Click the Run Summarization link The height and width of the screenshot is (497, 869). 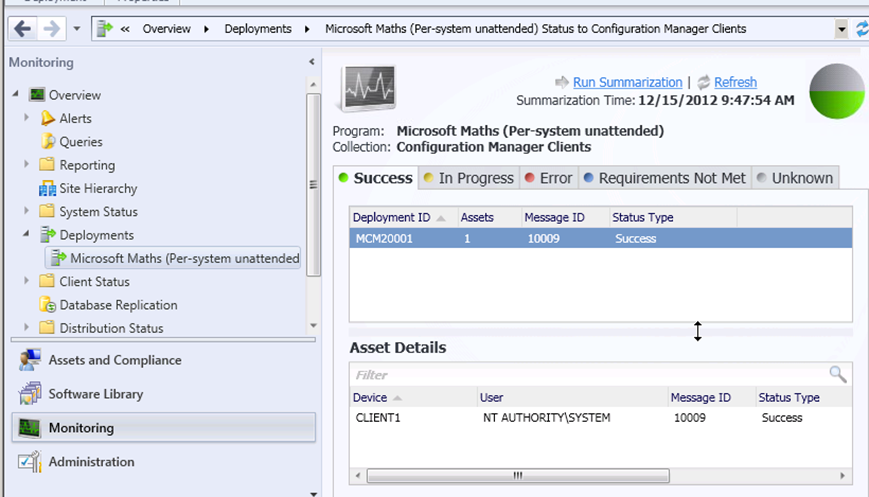click(x=627, y=82)
